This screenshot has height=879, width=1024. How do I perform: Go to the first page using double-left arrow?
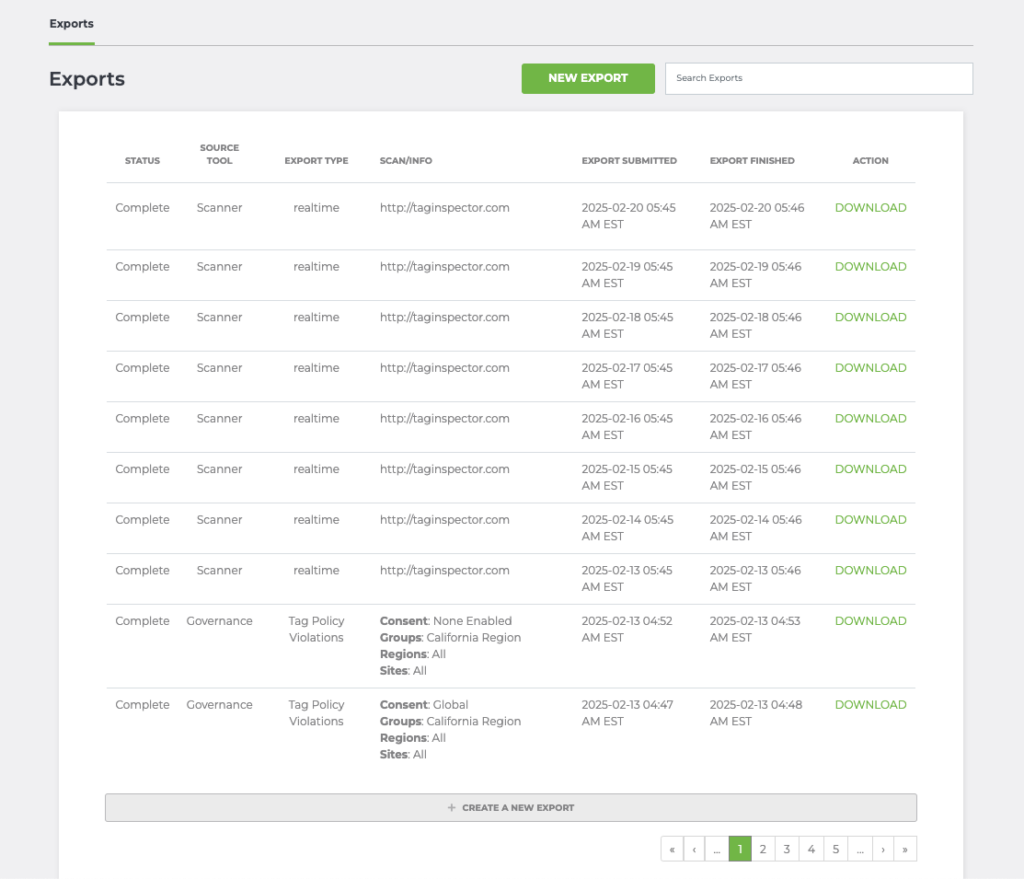pyautogui.click(x=672, y=849)
